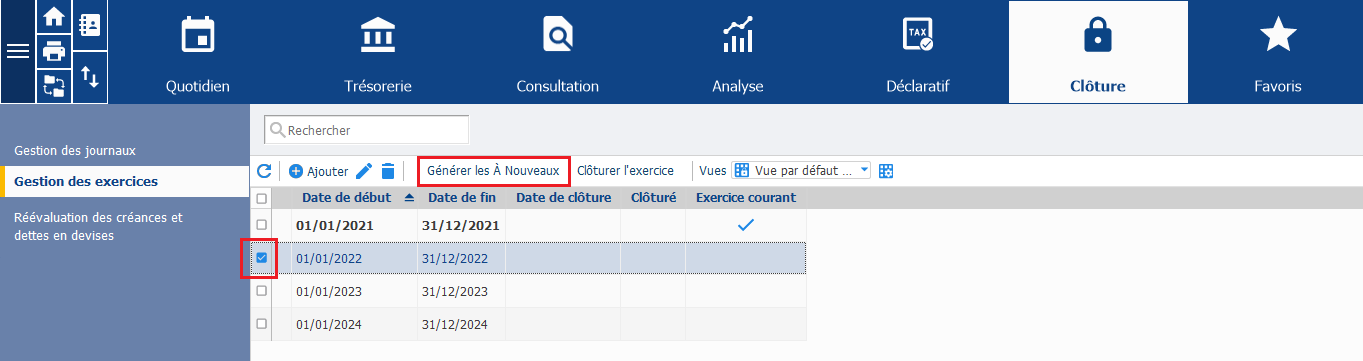This screenshot has width=1363, height=361.
Task: Open the hamburger menu icon
Action: point(18,52)
